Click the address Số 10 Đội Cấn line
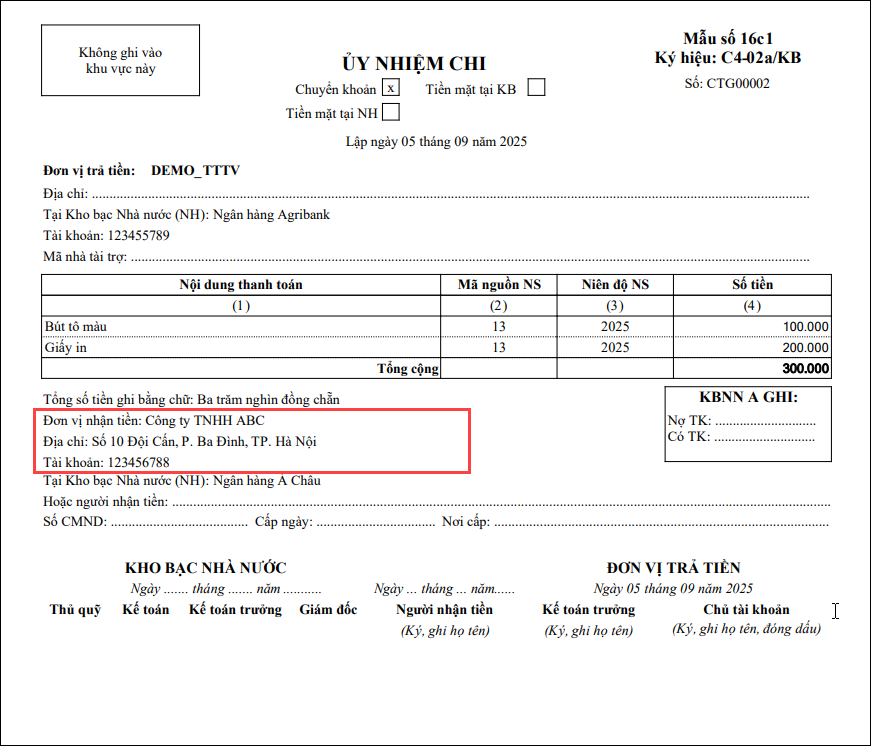Screen dimensions: 871x746 (x=204, y=442)
